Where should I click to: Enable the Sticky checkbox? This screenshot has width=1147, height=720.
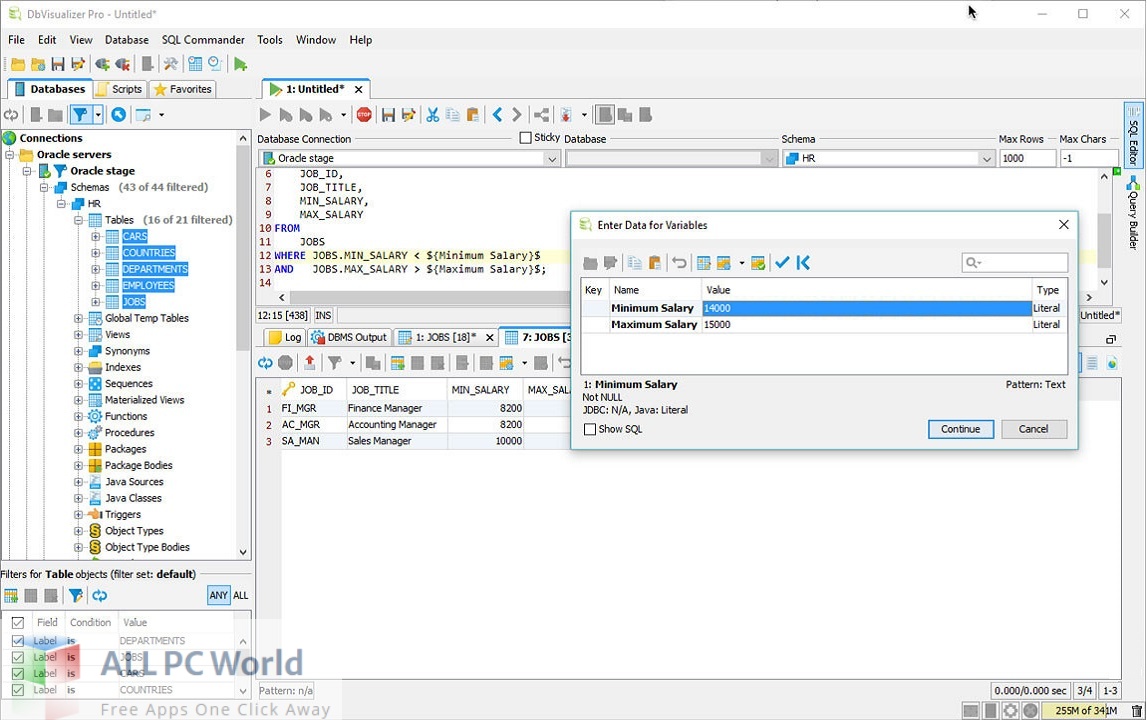coord(525,138)
